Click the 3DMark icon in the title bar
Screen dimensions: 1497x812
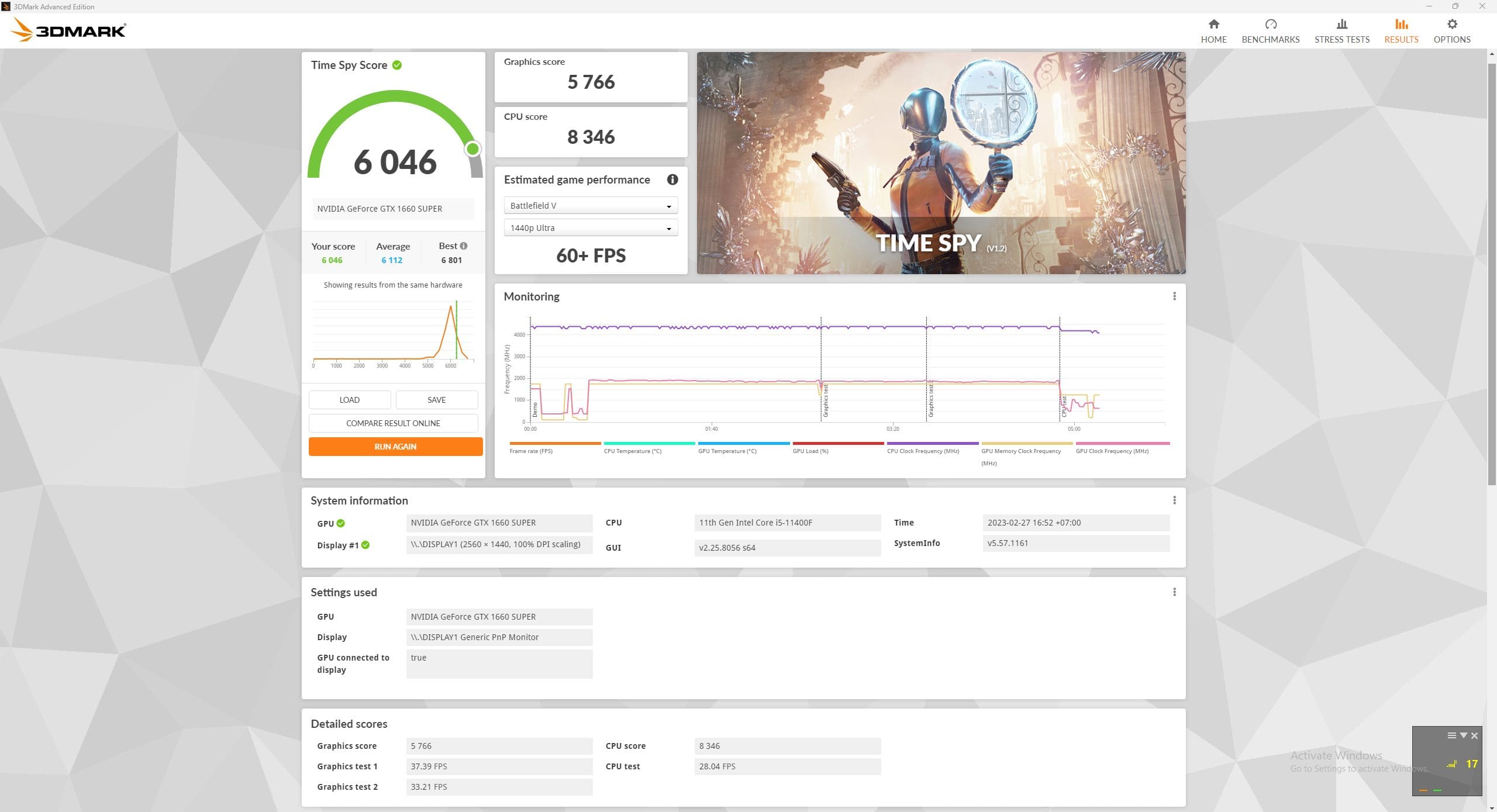pos(6,6)
